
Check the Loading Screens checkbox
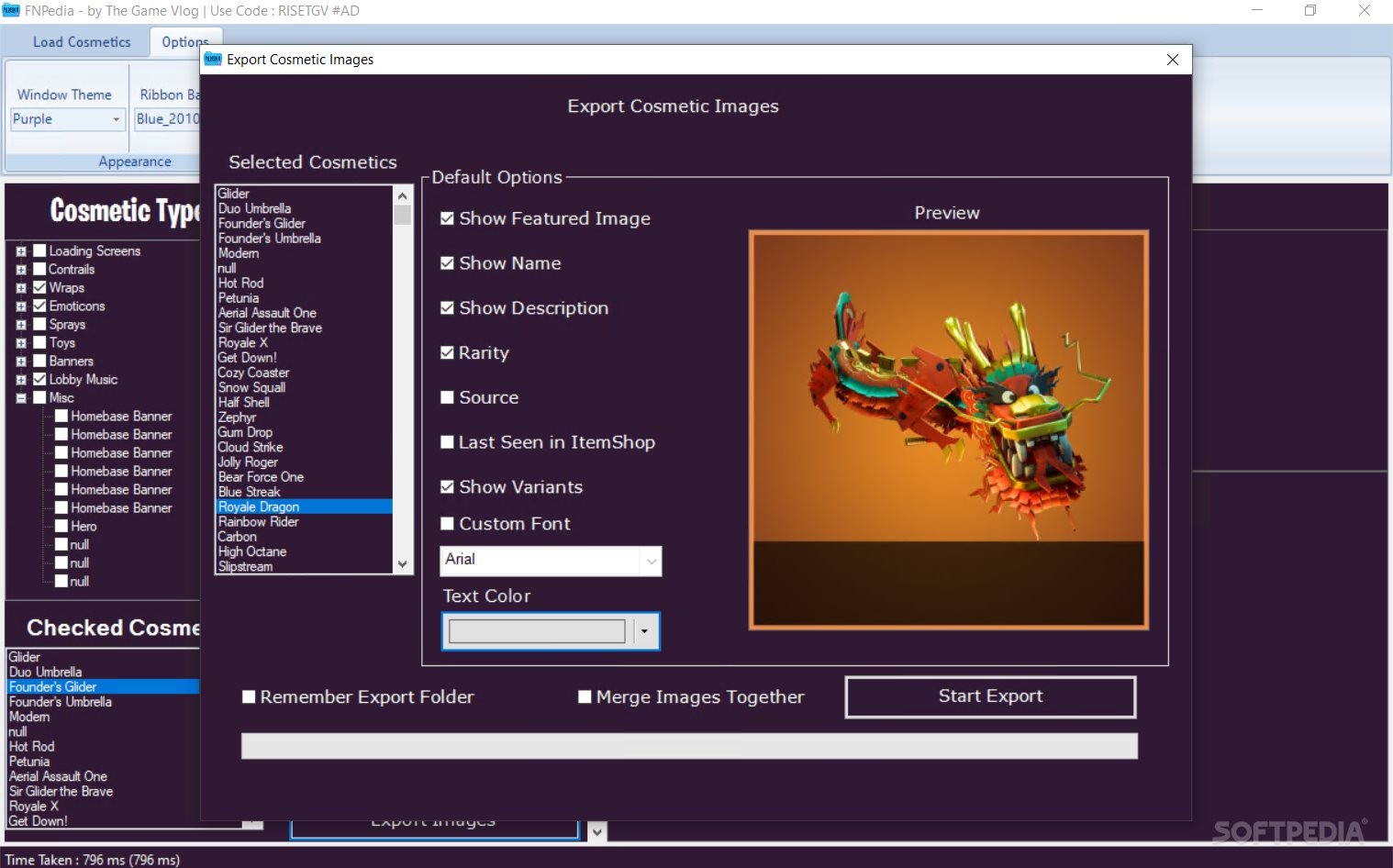click(x=39, y=250)
